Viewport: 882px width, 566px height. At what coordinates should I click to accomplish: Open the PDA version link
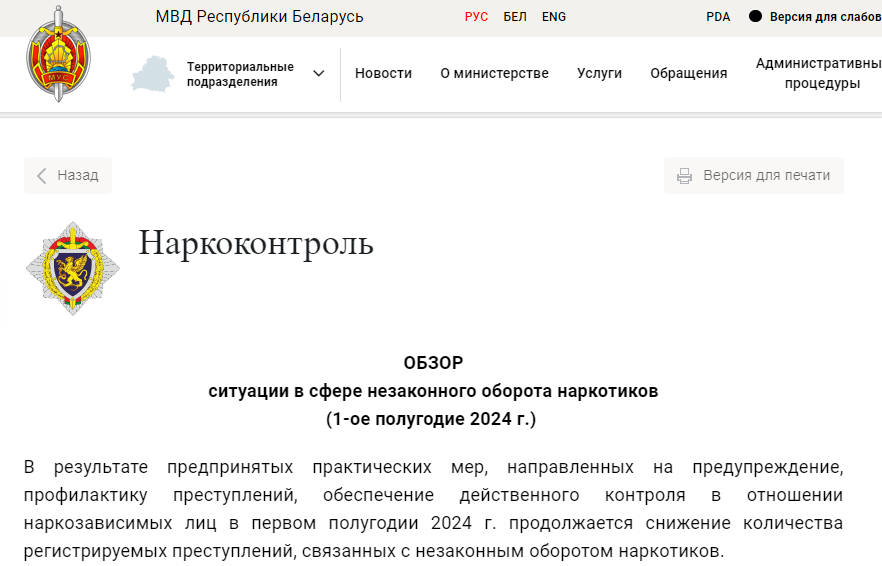718,17
